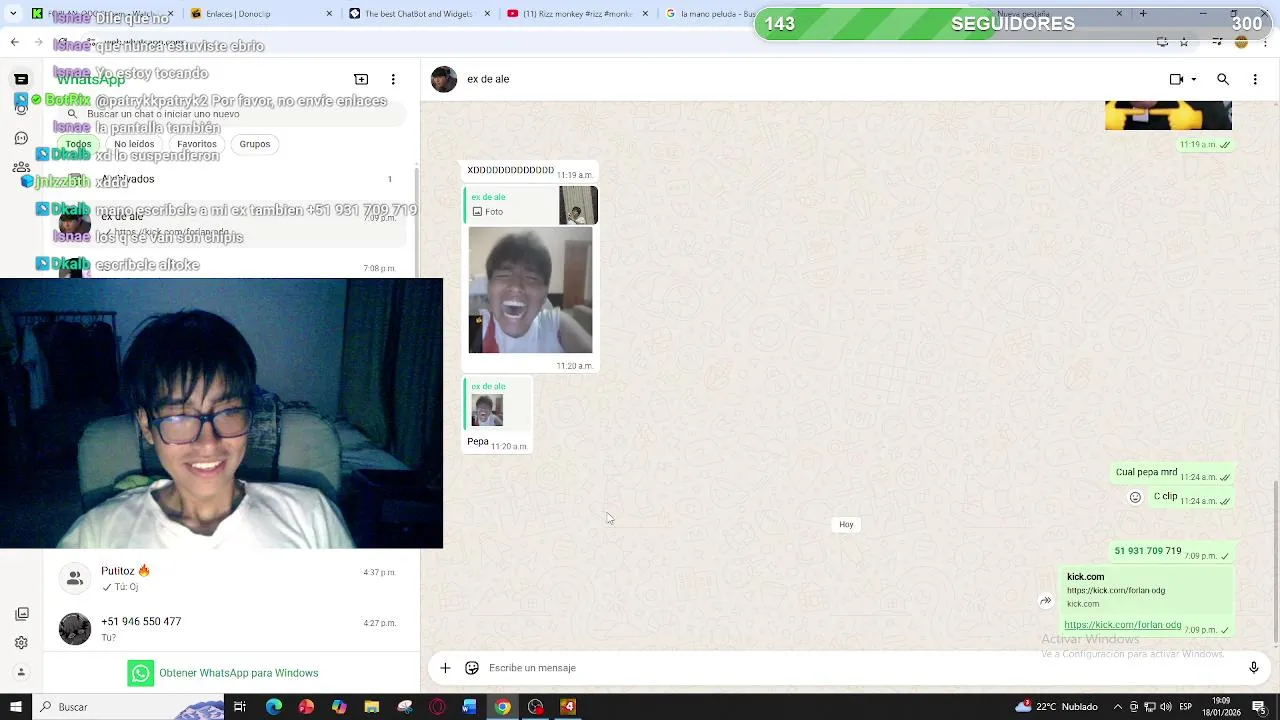This screenshot has height=720, width=1280.
Task: Open the chat three-dot menu
Action: tap(1255, 79)
